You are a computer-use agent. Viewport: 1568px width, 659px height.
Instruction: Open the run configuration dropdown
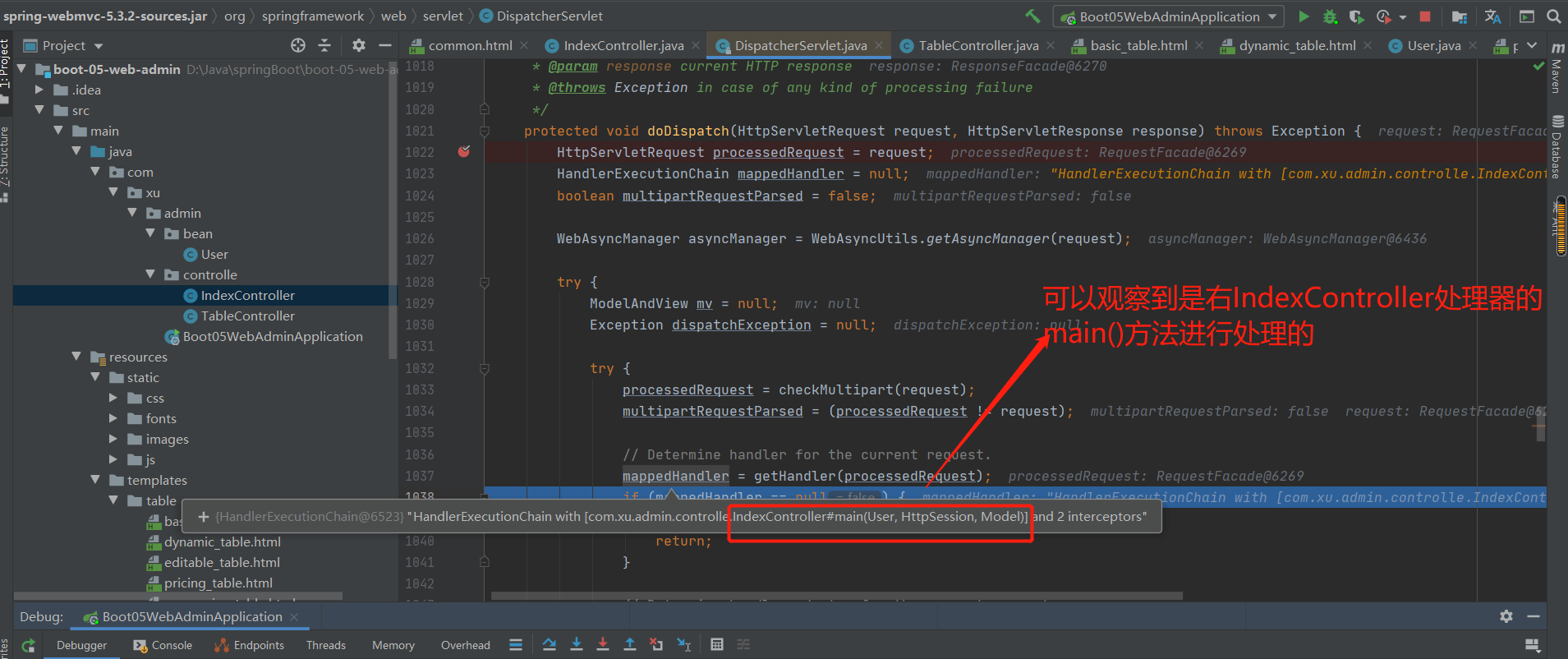tap(1170, 16)
